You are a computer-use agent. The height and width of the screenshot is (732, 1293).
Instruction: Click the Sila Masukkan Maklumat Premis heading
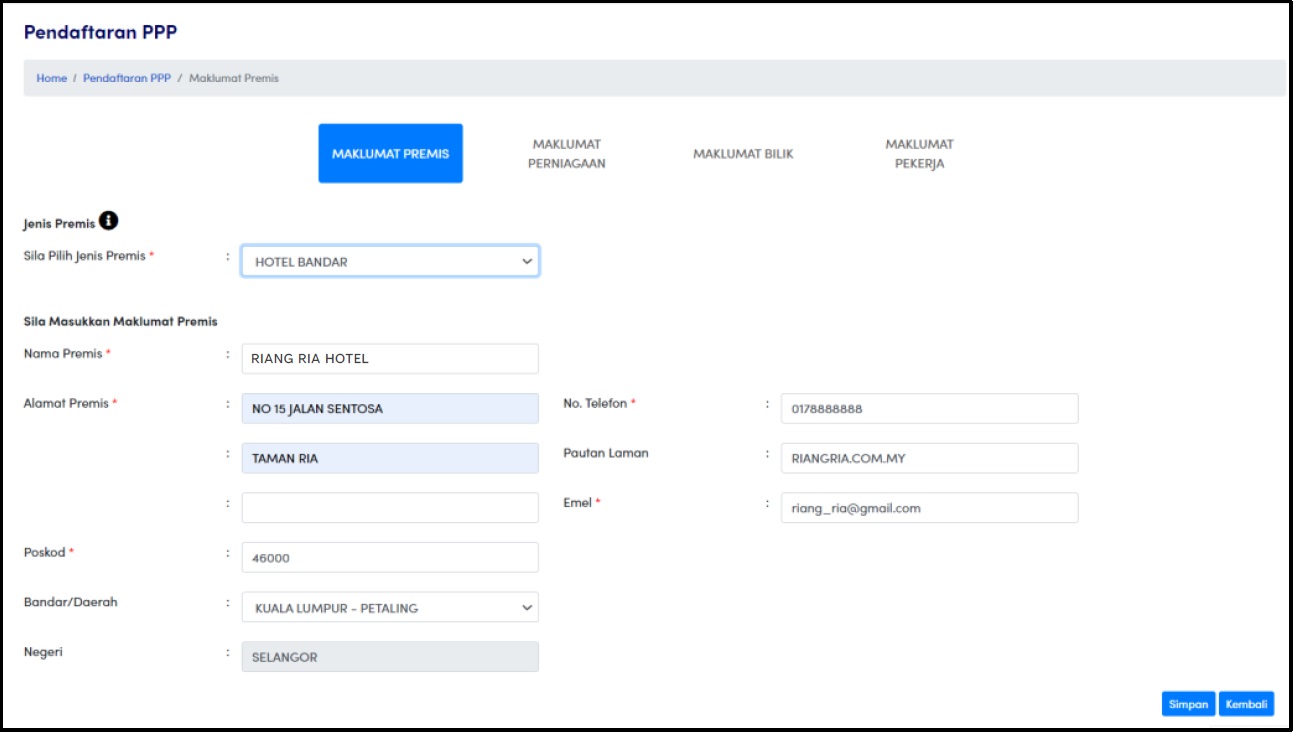coord(120,321)
